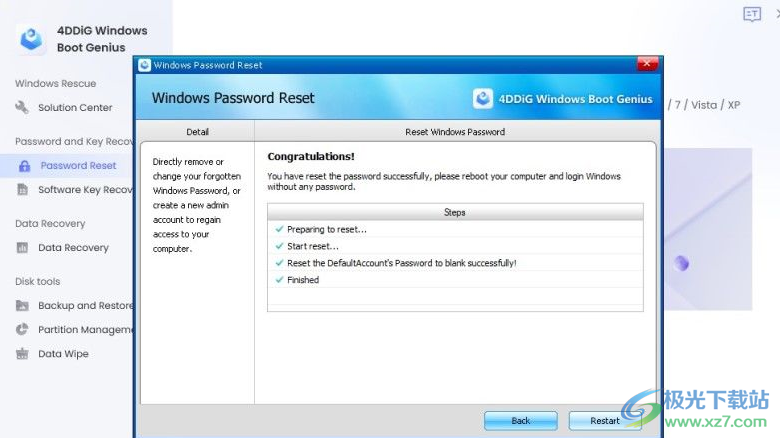The image size is (780, 438).
Task: Click the Password Reset lock icon
Action: point(24,166)
